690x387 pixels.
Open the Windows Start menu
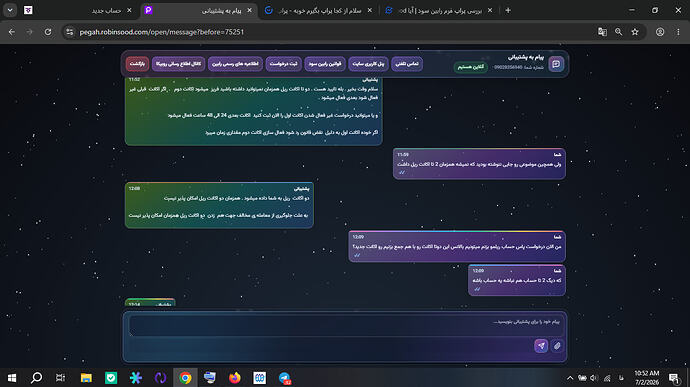[x=12, y=378]
